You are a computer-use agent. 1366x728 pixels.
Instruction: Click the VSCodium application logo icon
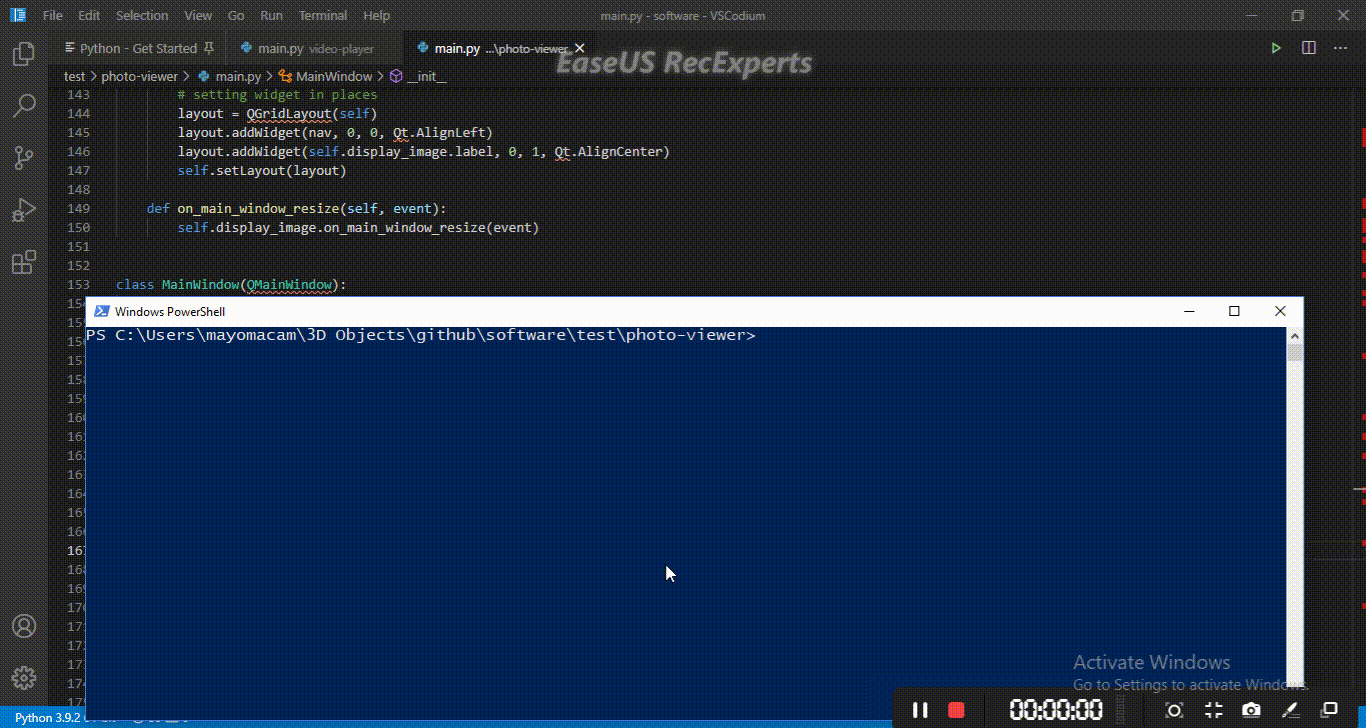[x=18, y=16]
